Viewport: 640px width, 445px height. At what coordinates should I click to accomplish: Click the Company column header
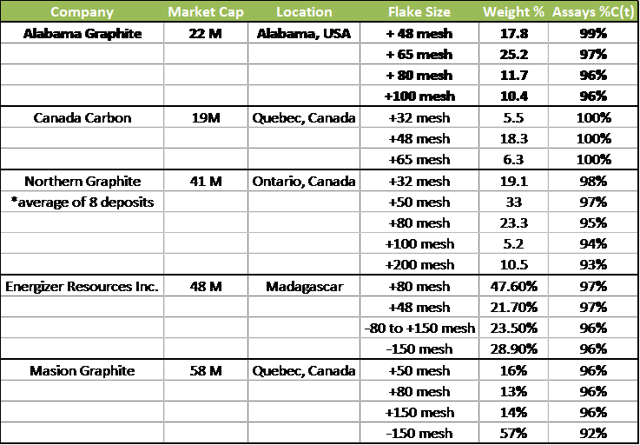tap(82, 13)
